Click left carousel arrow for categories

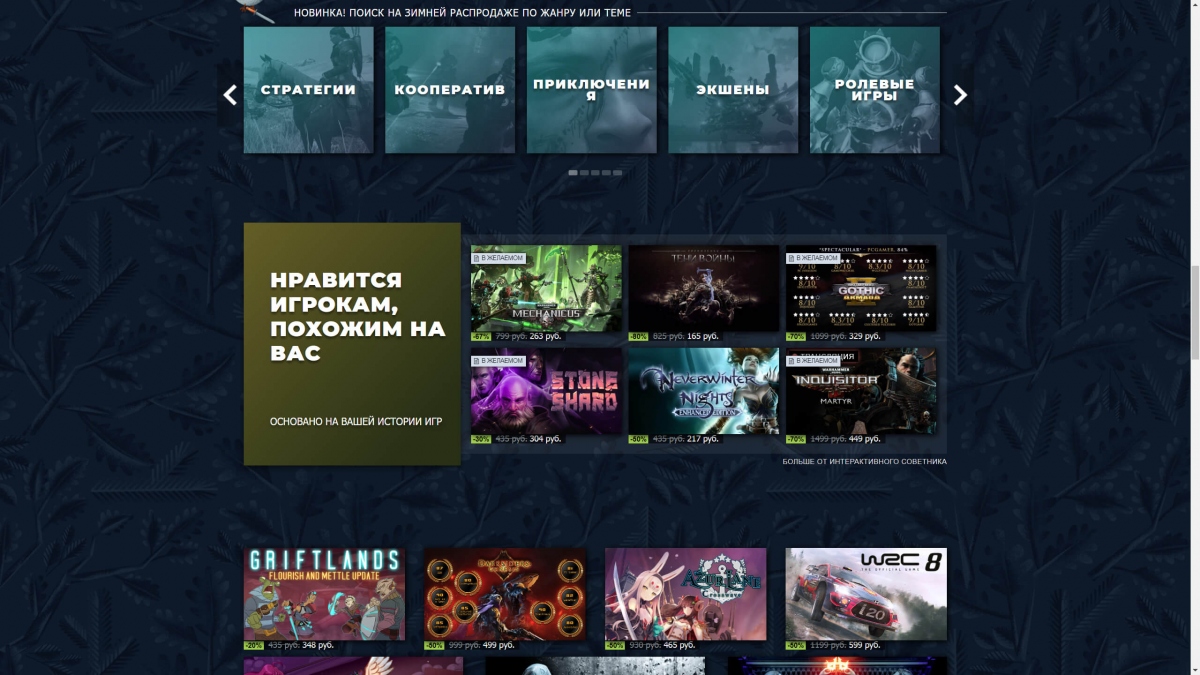(x=229, y=95)
